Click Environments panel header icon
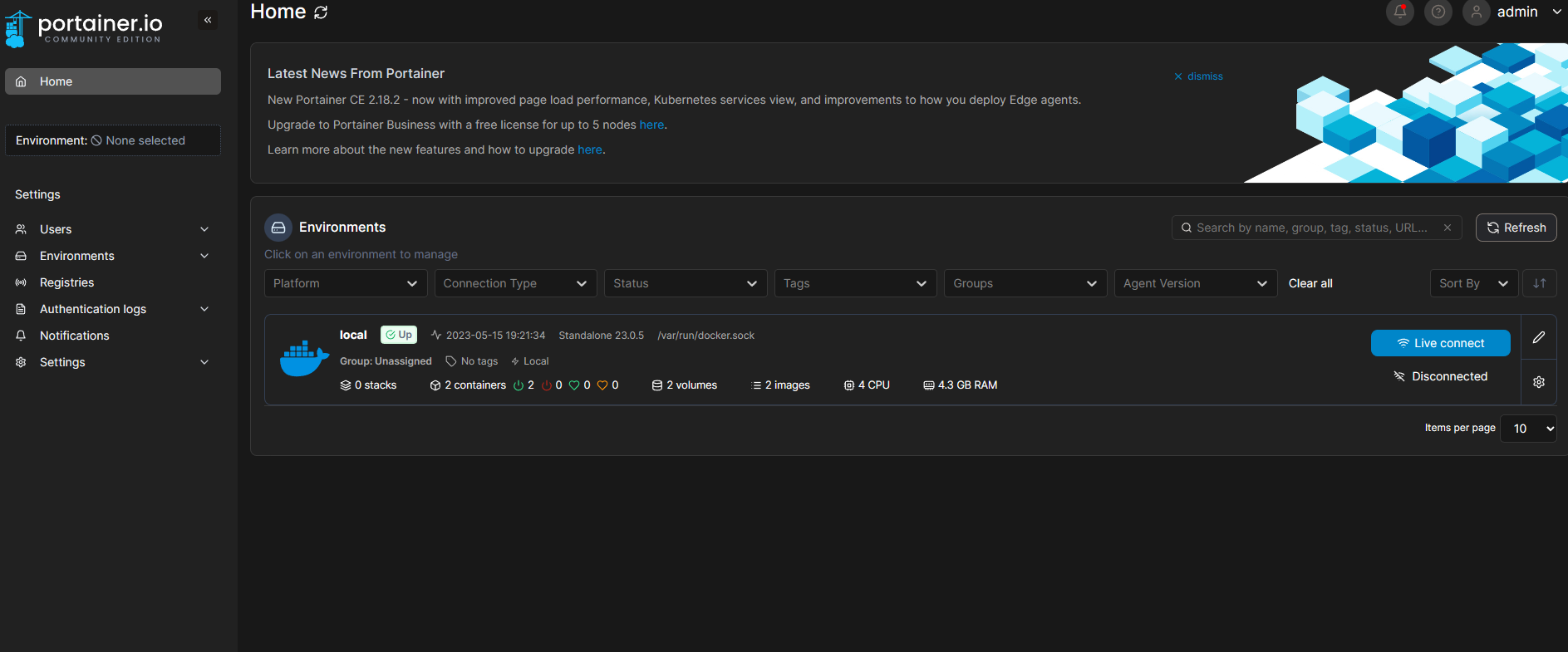 [x=278, y=228]
